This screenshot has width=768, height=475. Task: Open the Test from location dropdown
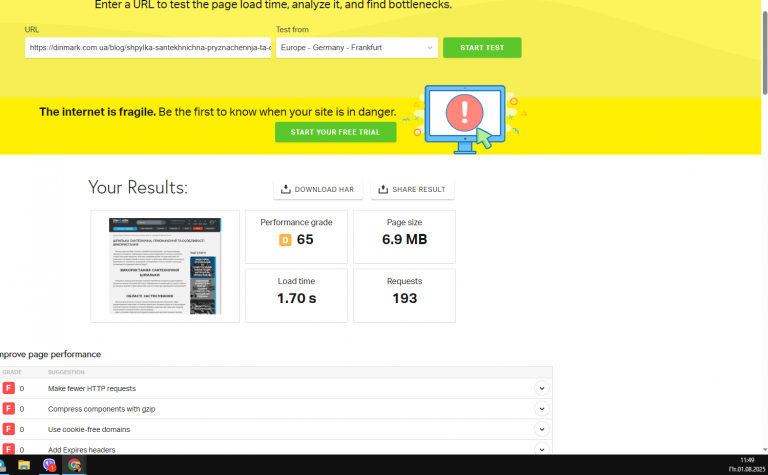357,48
